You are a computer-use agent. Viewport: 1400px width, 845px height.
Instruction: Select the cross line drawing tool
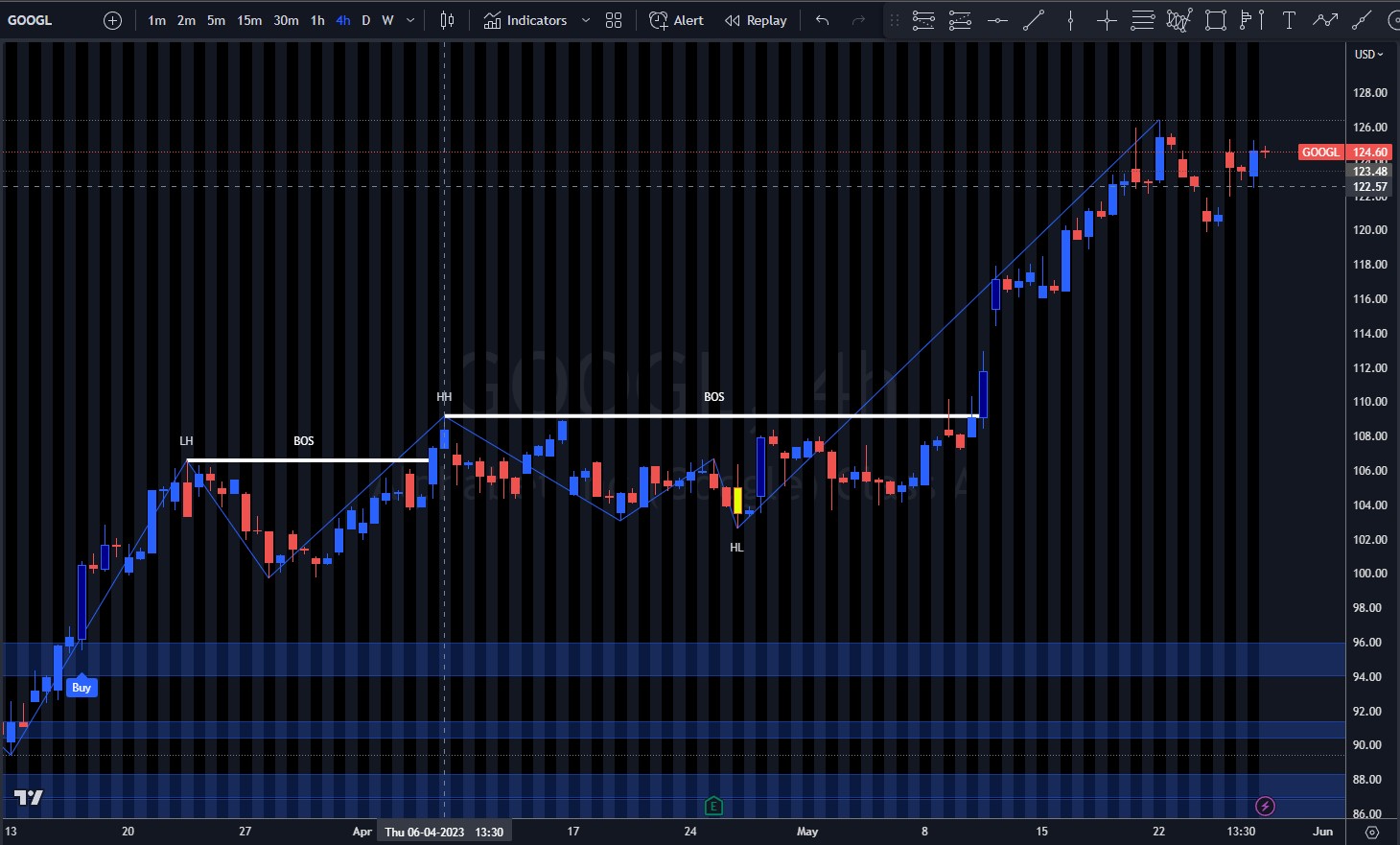click(1107, 20)
